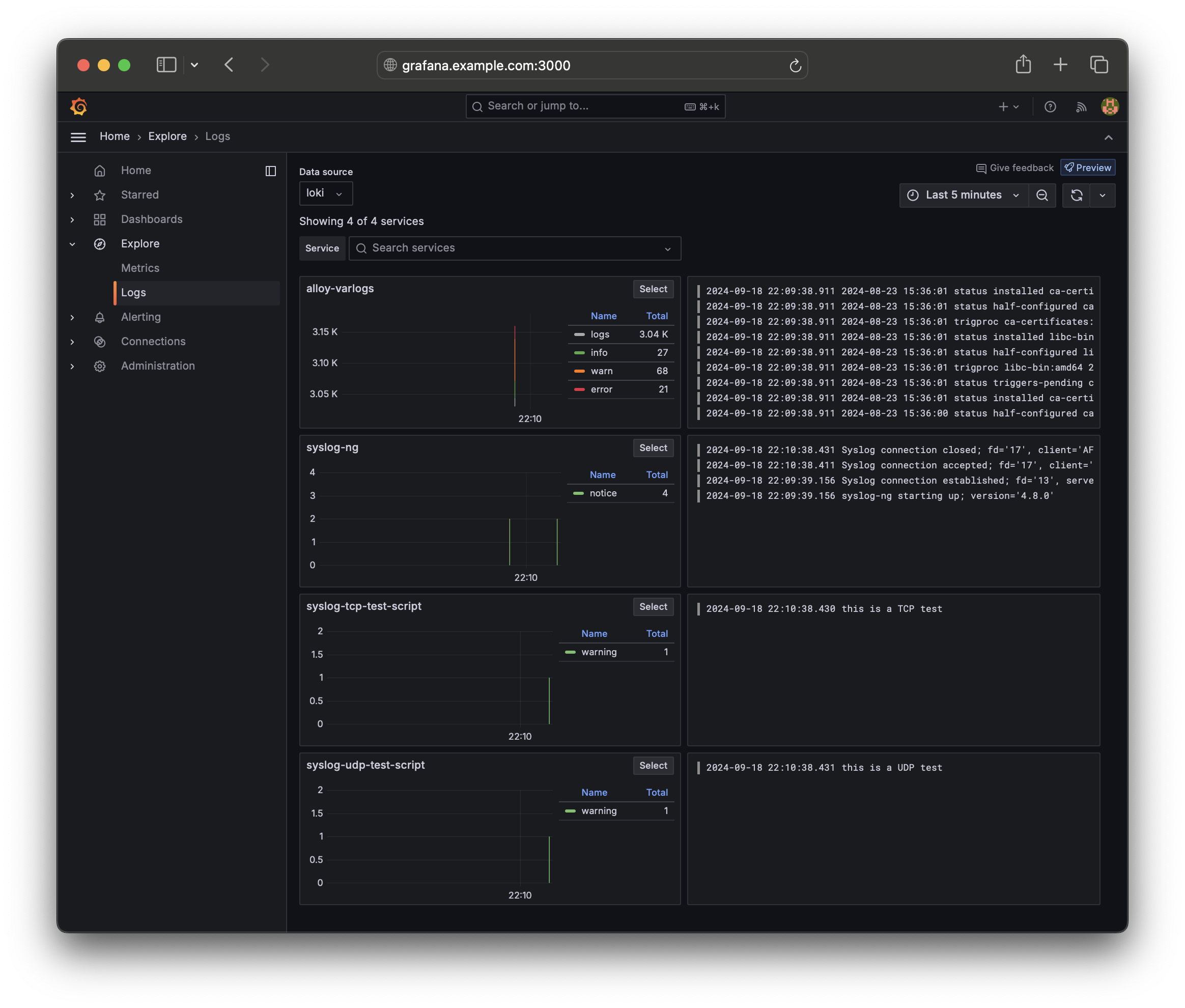Toggle the error series in alloy-varlogs legend
This screenshot has width=1185, height=1008.
[x=601, y=389]
